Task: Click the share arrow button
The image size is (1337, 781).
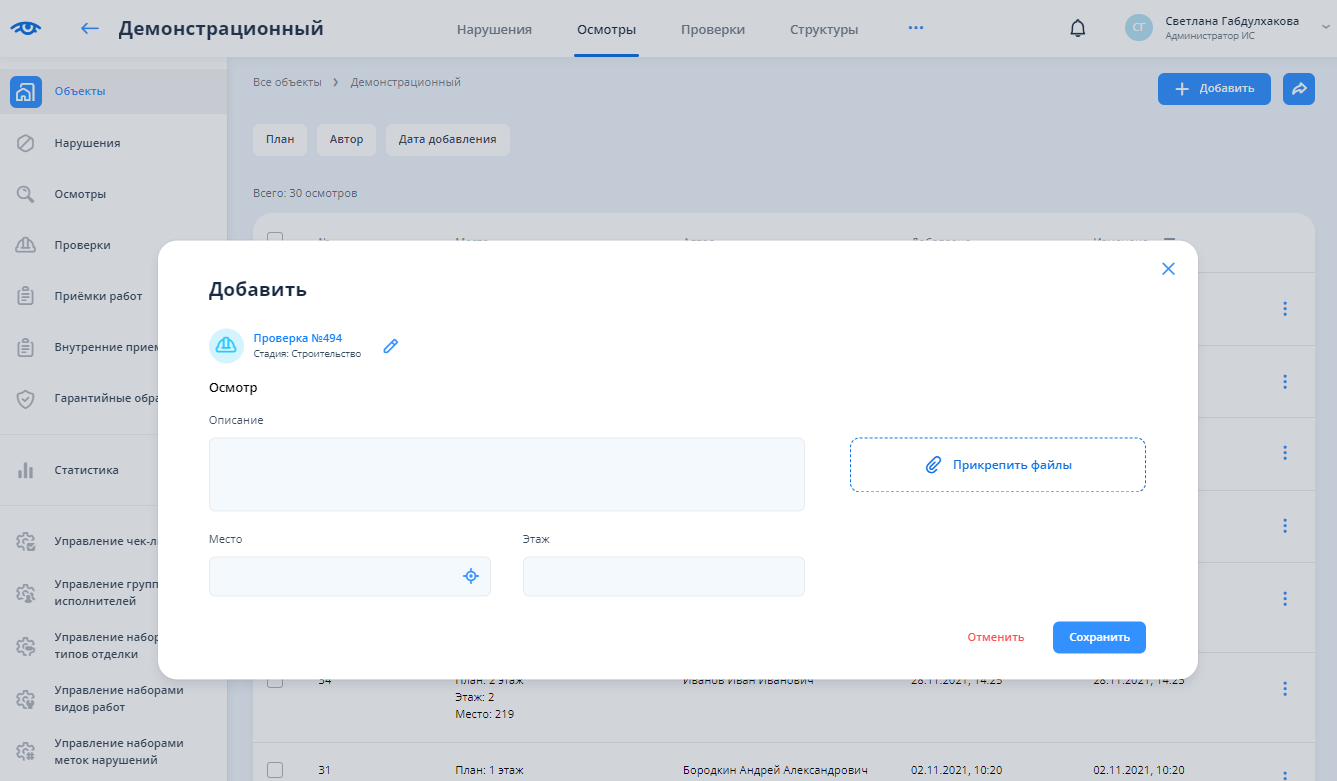Action: pos(1299,89)
